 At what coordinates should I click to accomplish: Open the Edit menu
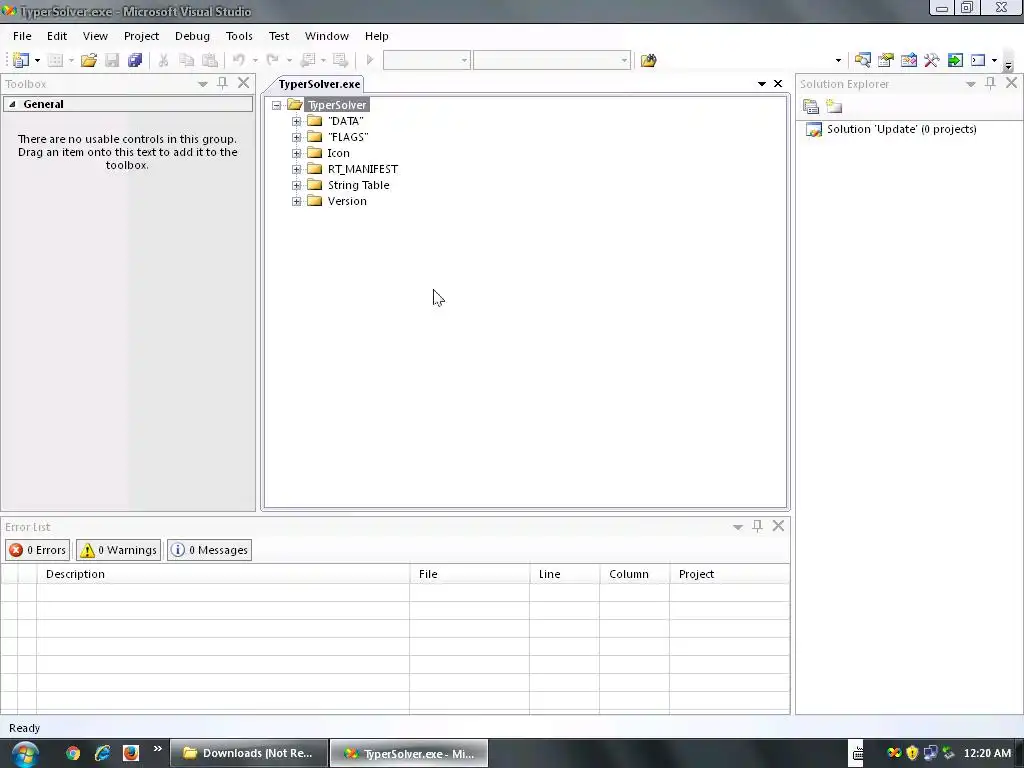click(57, 36)
